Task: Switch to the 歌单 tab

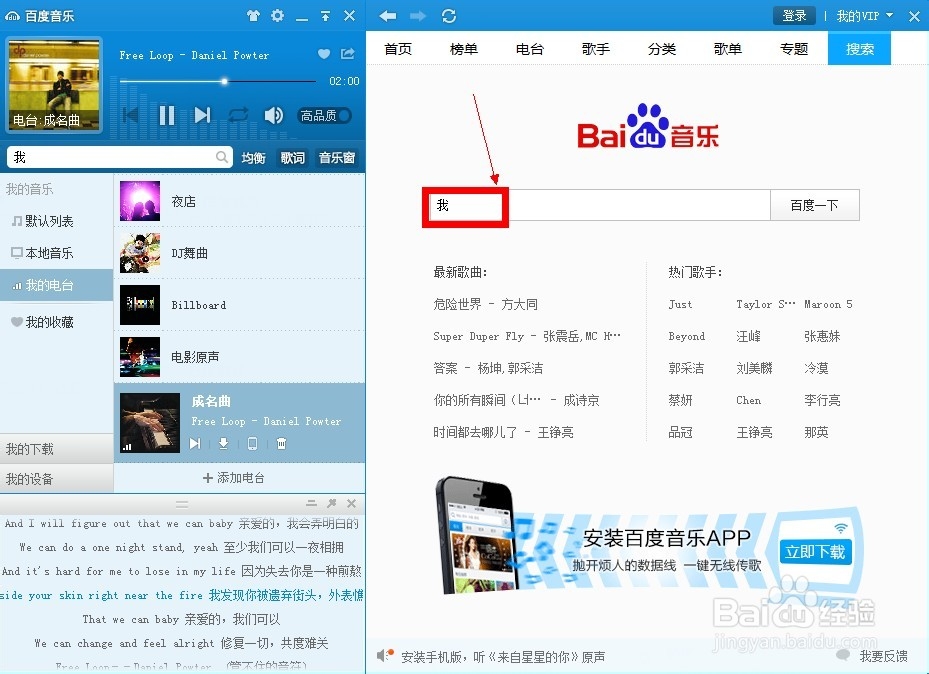Action: 728,49
